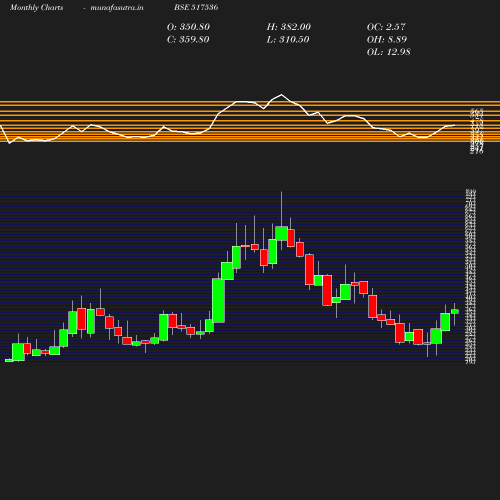Click the munafasutra.in site label
Image resolution: width=500 pixels, height=500 pixels.
tap(117, 7)
